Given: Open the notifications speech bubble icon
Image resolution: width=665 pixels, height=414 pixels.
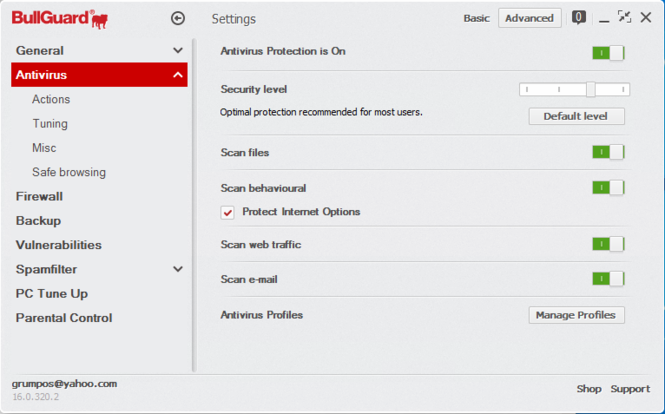Looking at the screenshot, I should click(578, 17).
